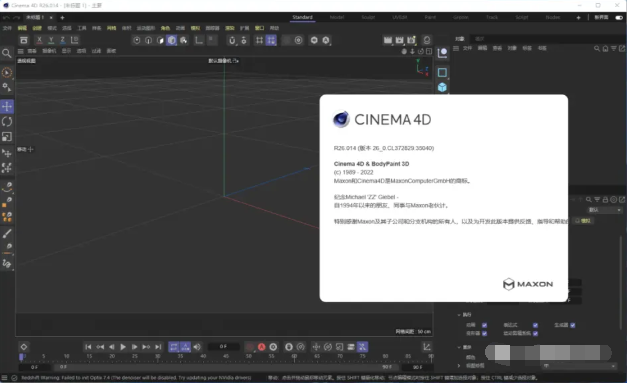The height and width of the screenshot is (383, 628).
Task: Play the animation forward
Action: point(123,347)
